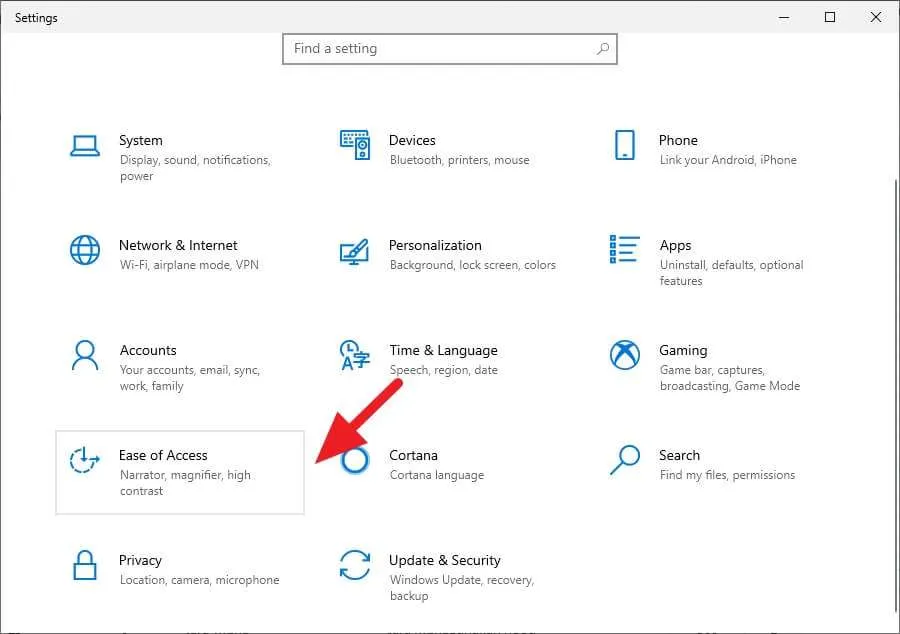
Task: Open the Privacy title
Action: point(140,560)
